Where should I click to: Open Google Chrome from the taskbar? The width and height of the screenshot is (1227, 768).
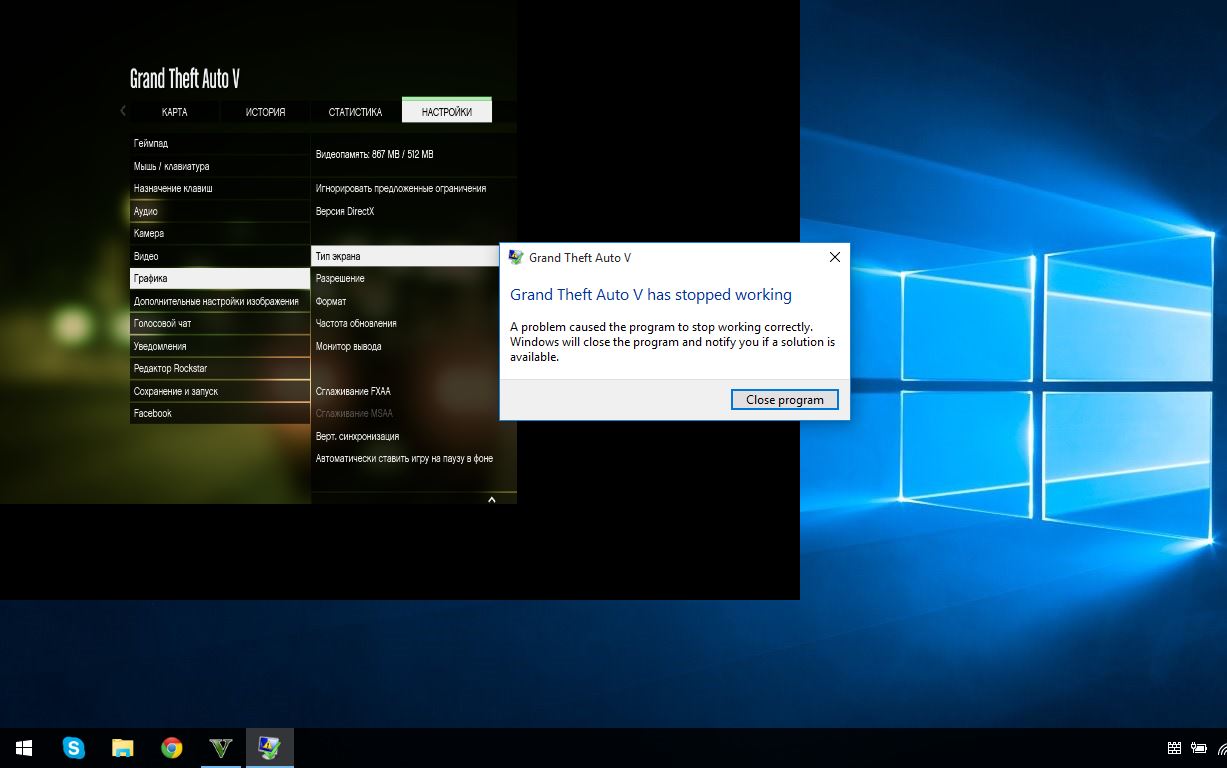172,747
